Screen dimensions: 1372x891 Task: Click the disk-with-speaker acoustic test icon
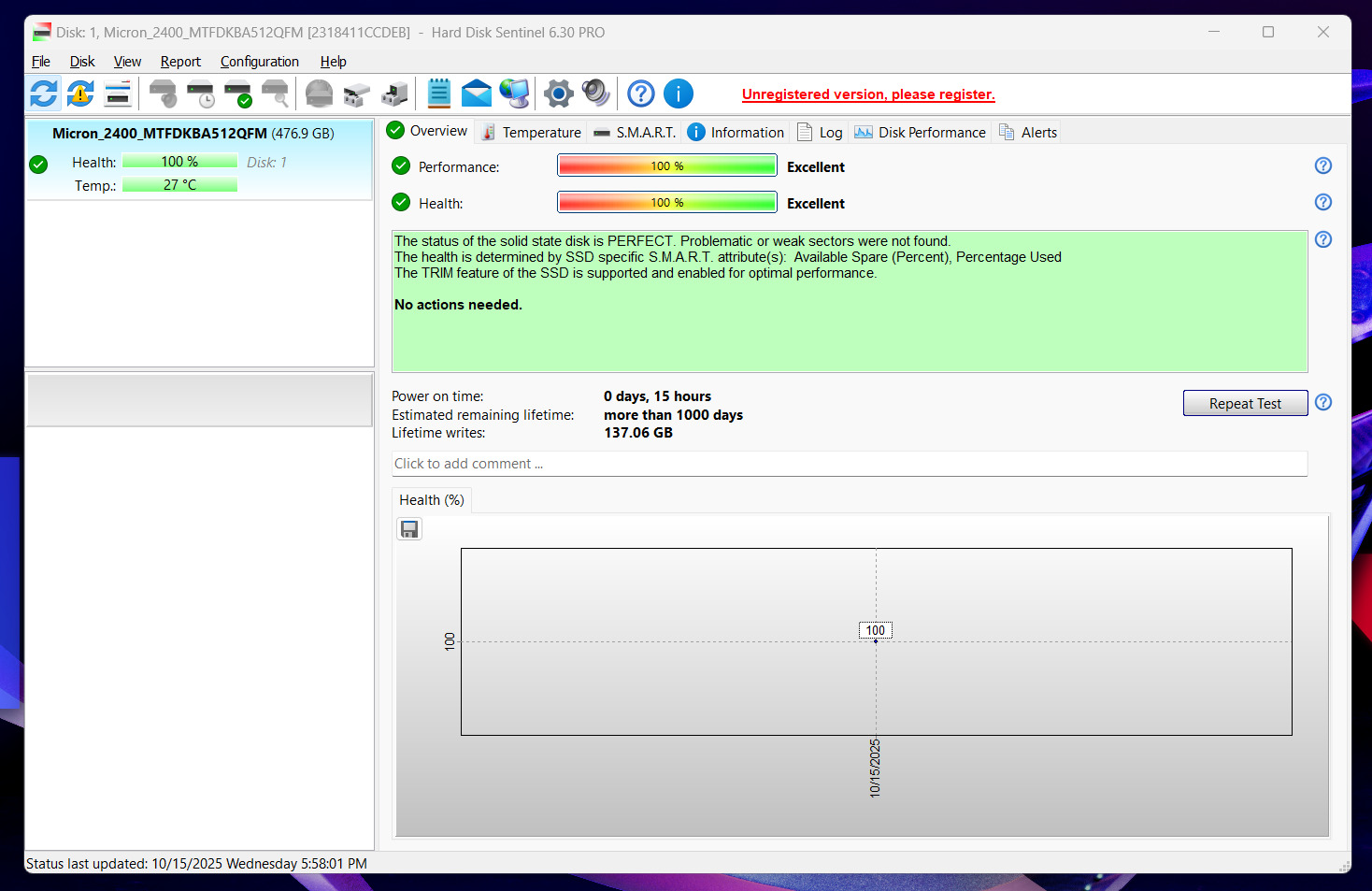[x=163, y=93]
